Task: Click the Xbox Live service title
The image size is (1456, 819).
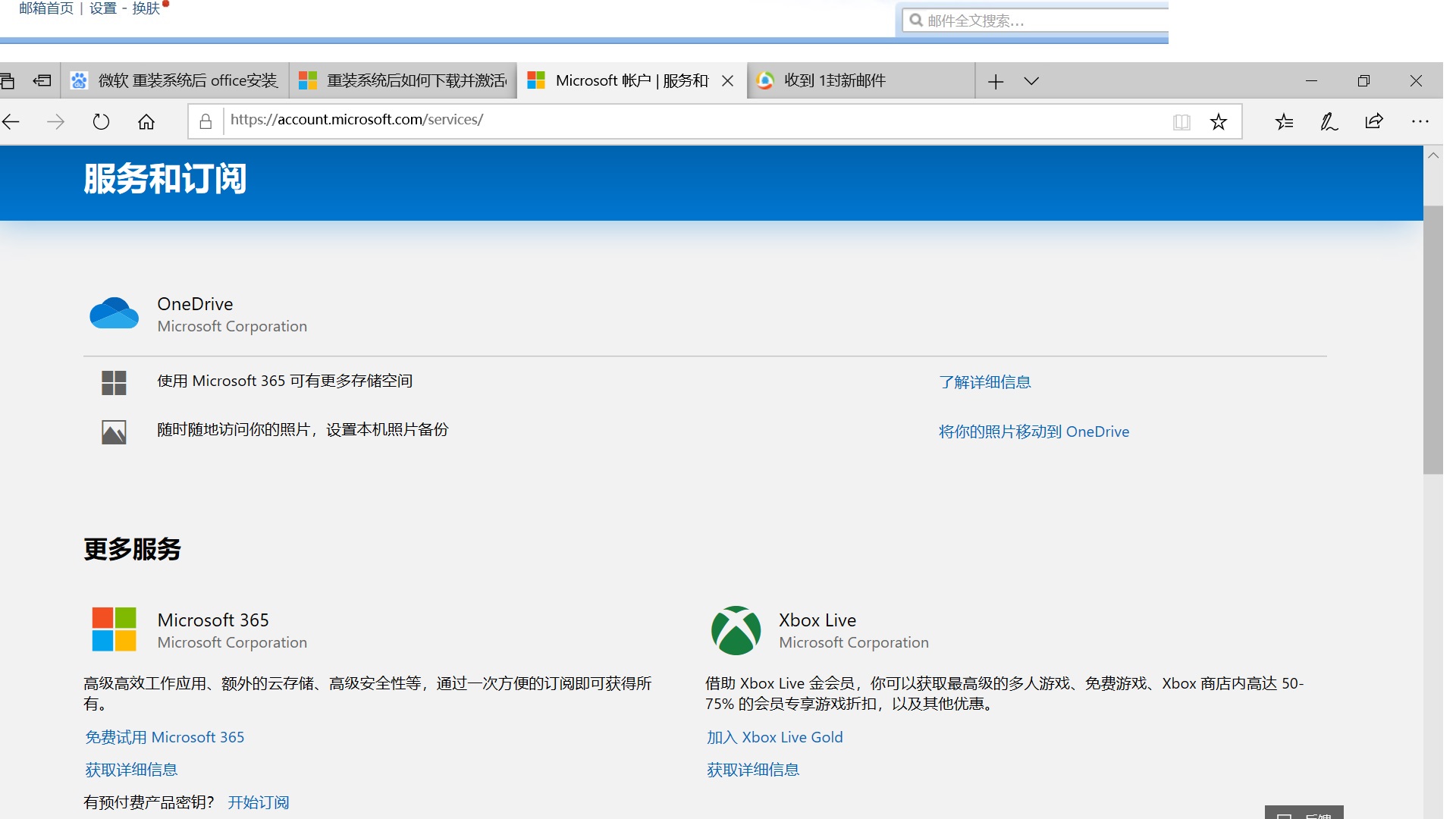Action: click(817, 620)
